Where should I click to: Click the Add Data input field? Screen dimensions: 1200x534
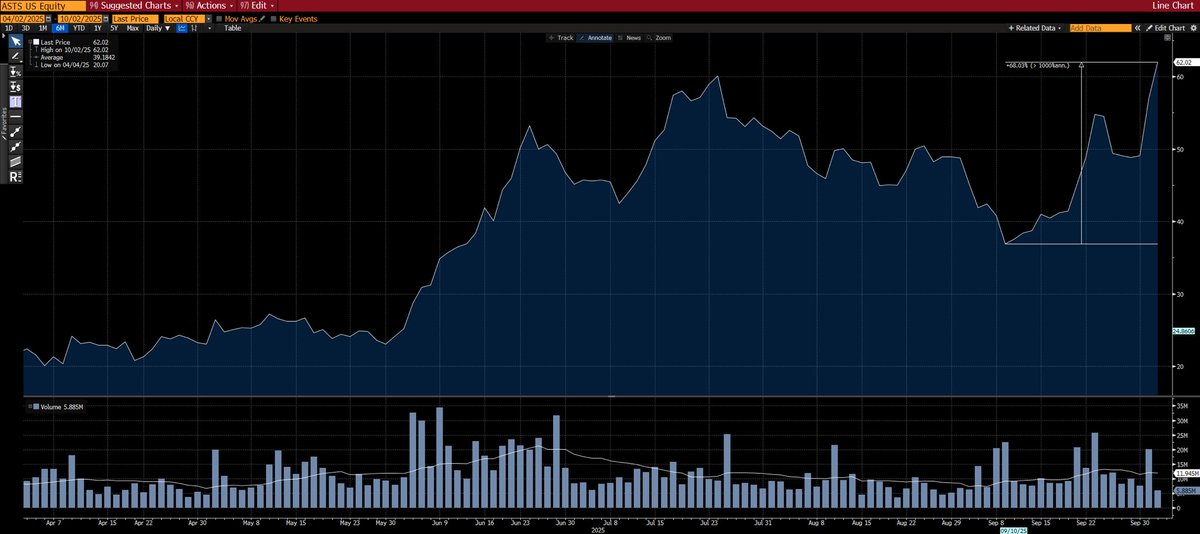click(x=1102, y=28)
